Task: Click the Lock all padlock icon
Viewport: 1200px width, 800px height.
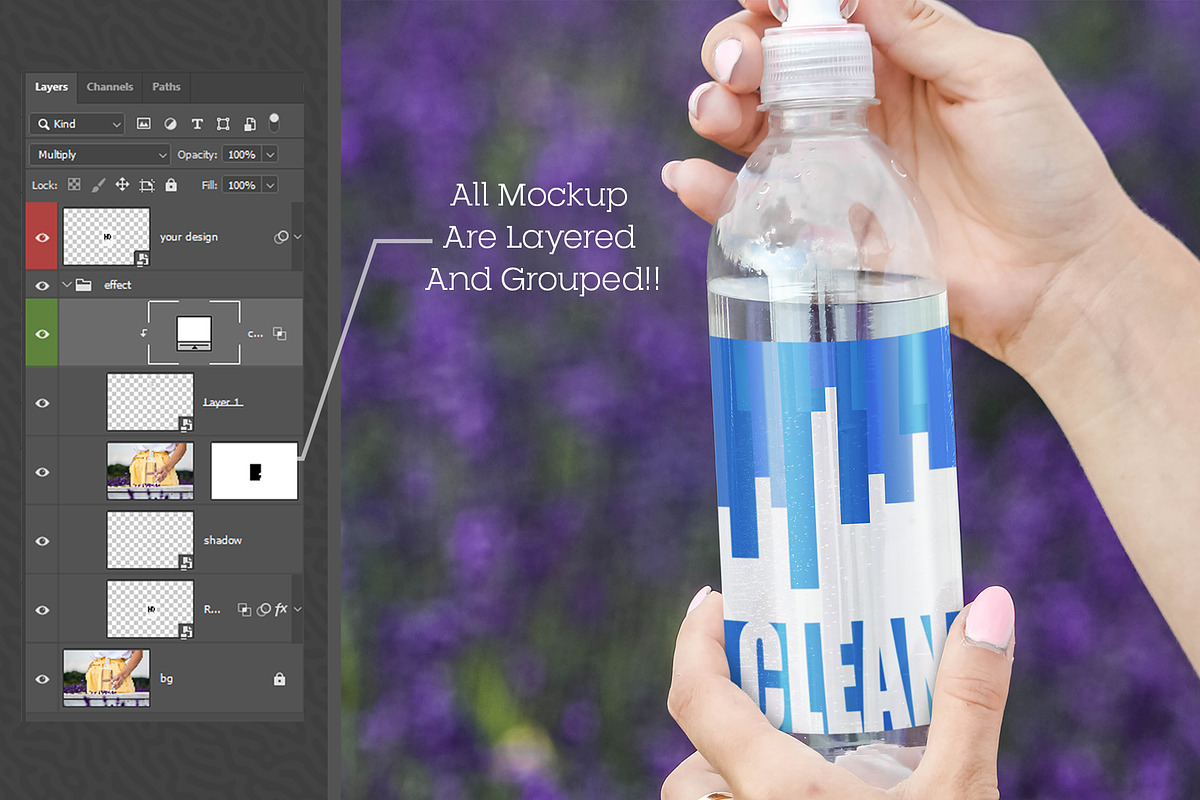Action: [x=171, y=185]
